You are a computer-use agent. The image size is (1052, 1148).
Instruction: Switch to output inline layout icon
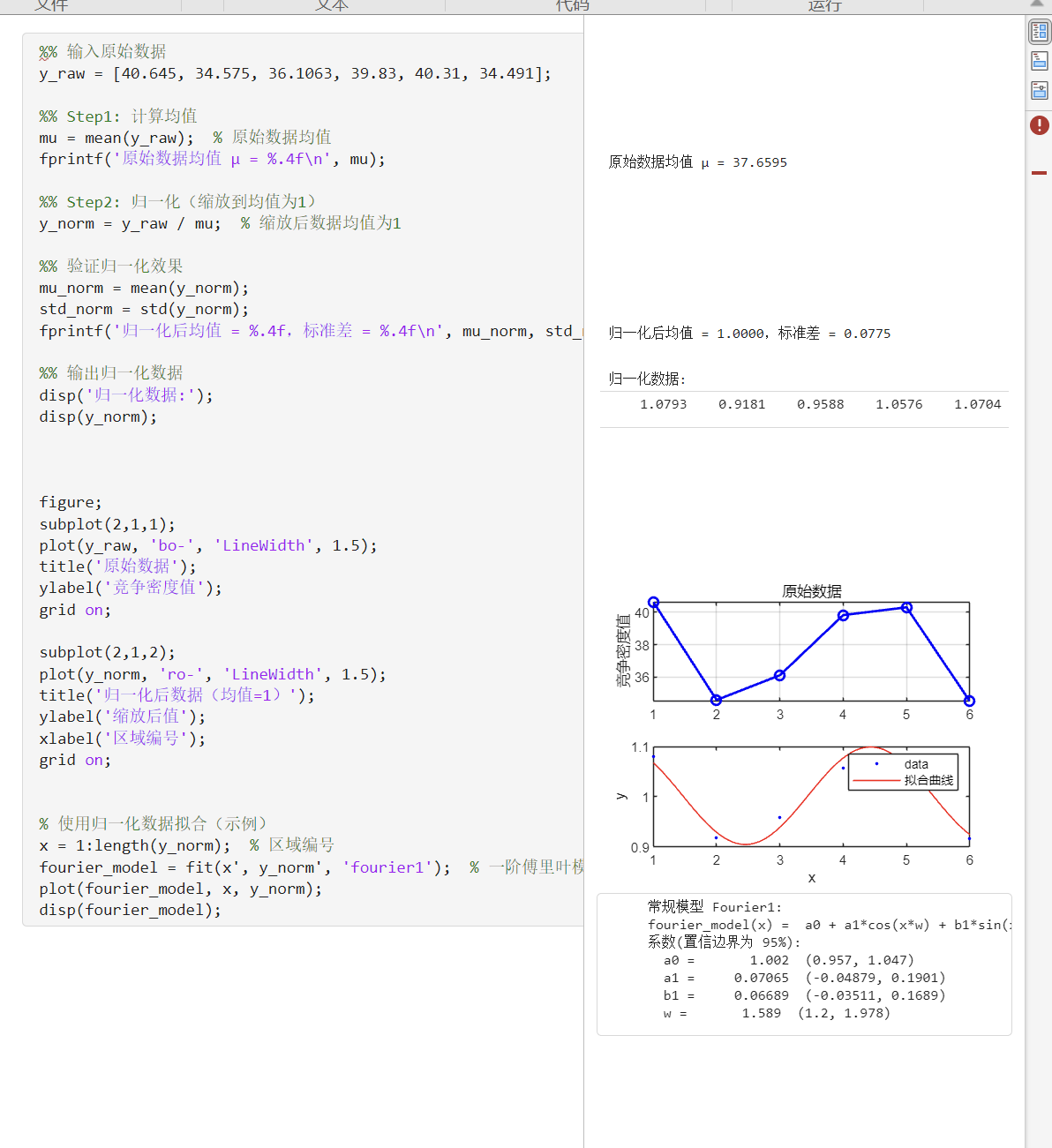[1040, 61]
